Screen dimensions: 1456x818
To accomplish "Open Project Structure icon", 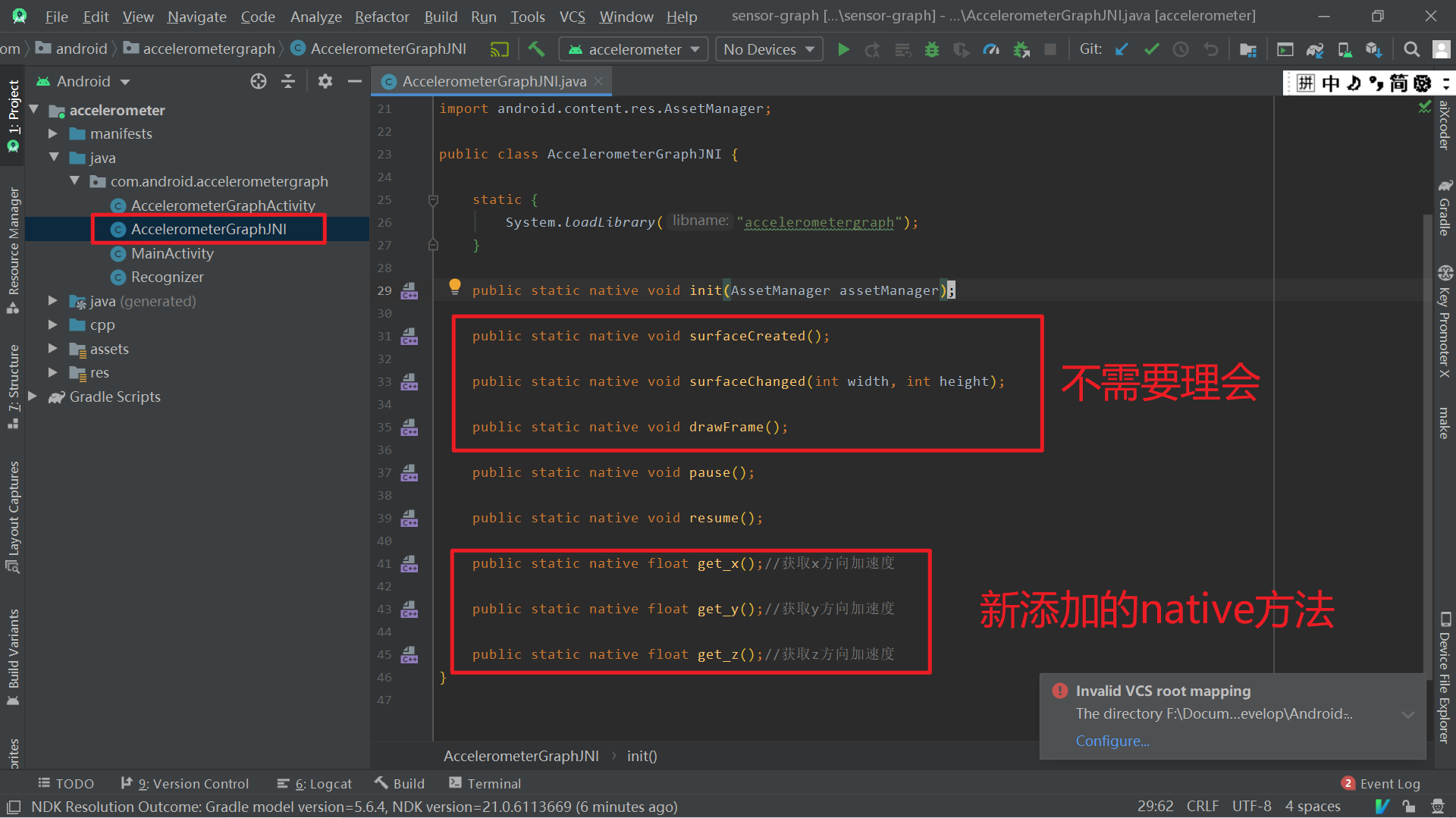I will (x=1247, y=49).
